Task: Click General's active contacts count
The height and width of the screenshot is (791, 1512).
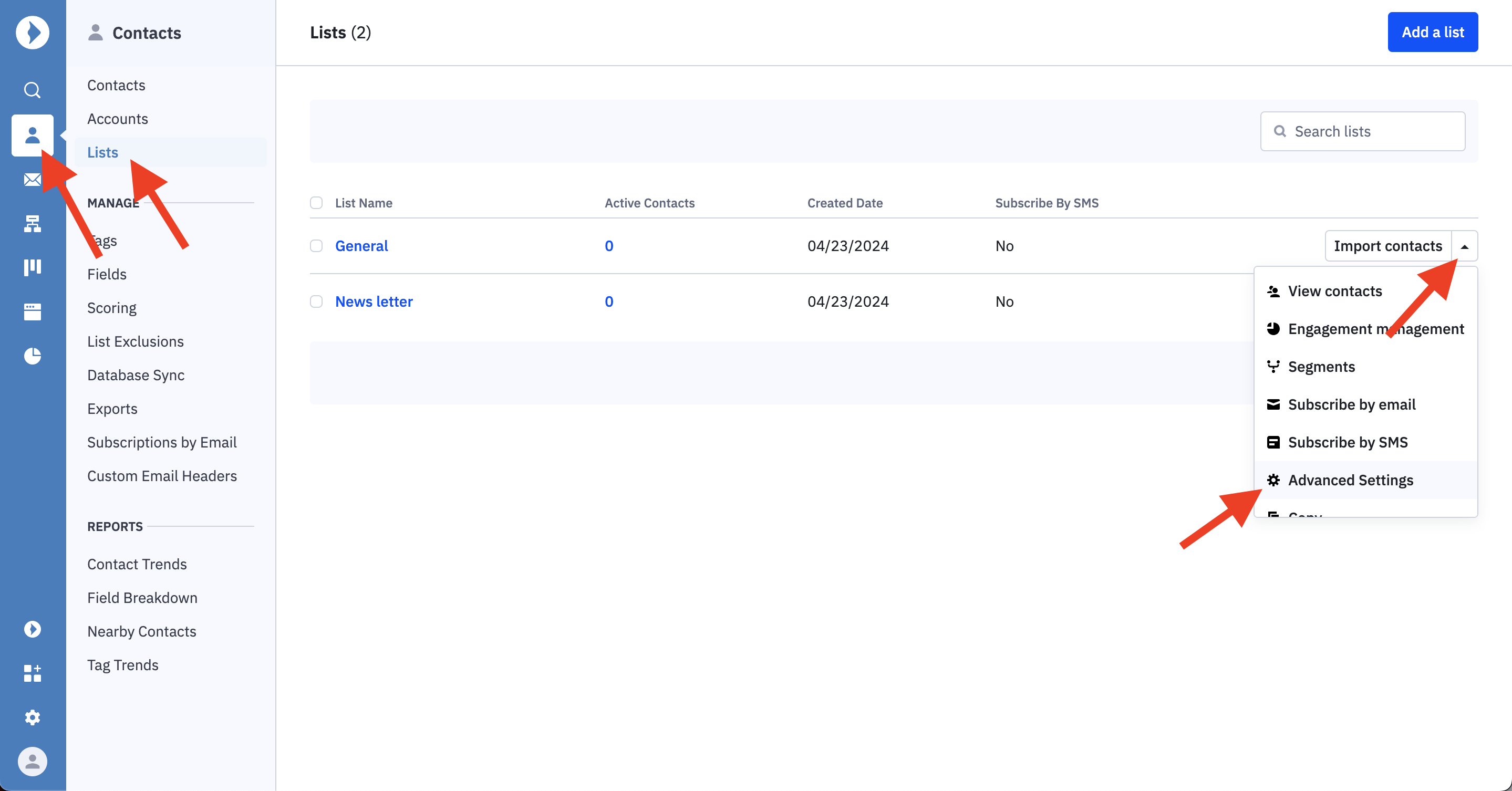Action: point(609,246)
